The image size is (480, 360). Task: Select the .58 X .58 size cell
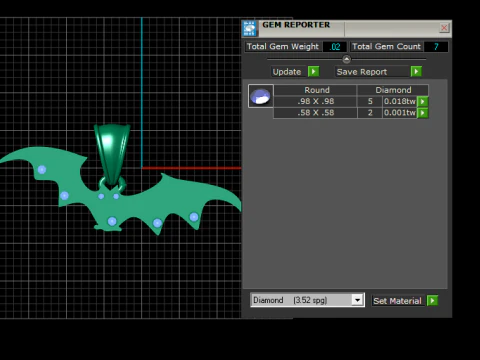[315, 113]
